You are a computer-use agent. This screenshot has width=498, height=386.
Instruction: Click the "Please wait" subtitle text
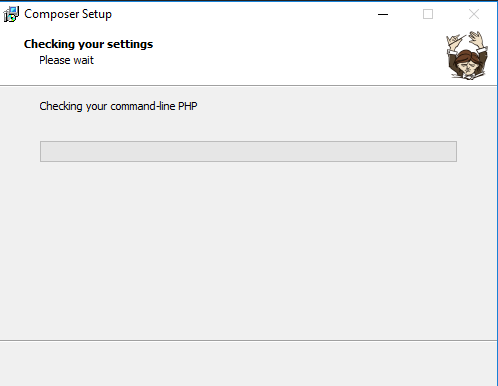pyautogui.click(x=66, y=60)
